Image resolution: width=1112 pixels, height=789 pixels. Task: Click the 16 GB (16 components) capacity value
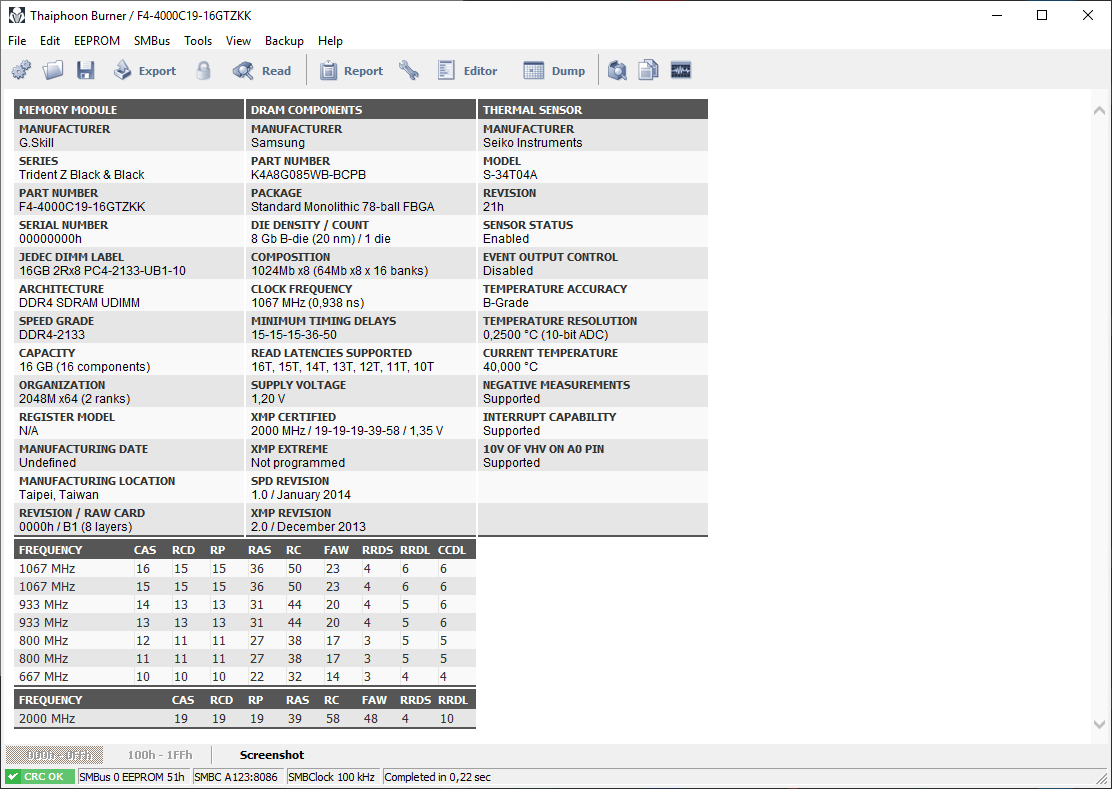click(84, 367)
